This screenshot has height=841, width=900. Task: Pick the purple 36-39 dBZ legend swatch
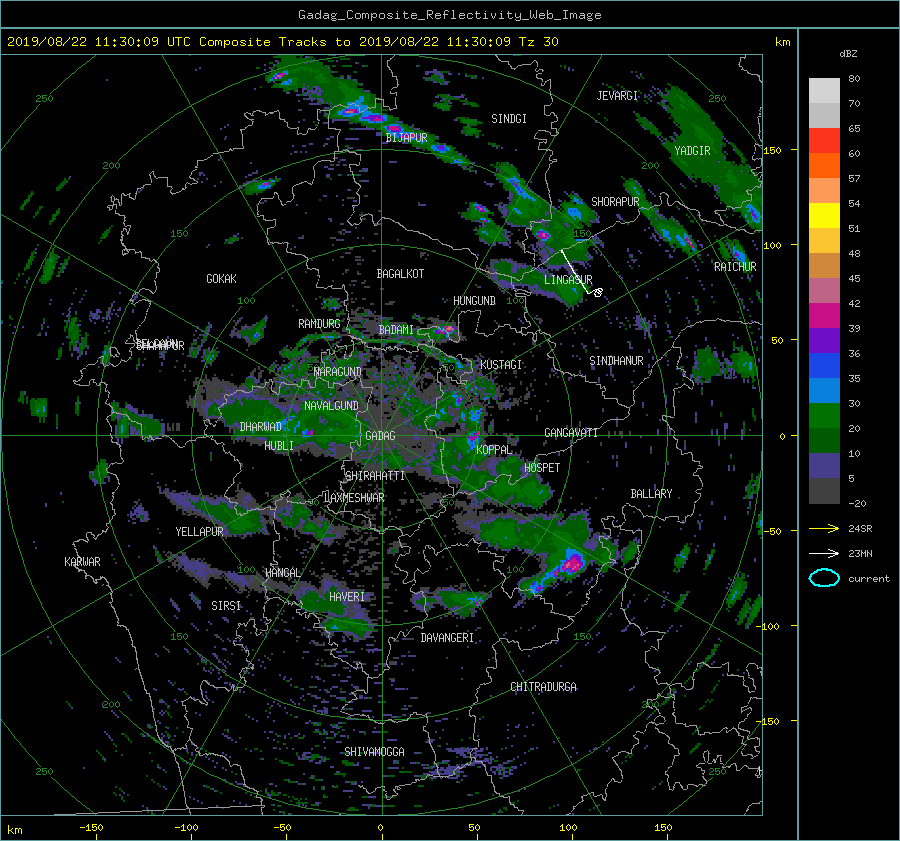pos(824,341)
